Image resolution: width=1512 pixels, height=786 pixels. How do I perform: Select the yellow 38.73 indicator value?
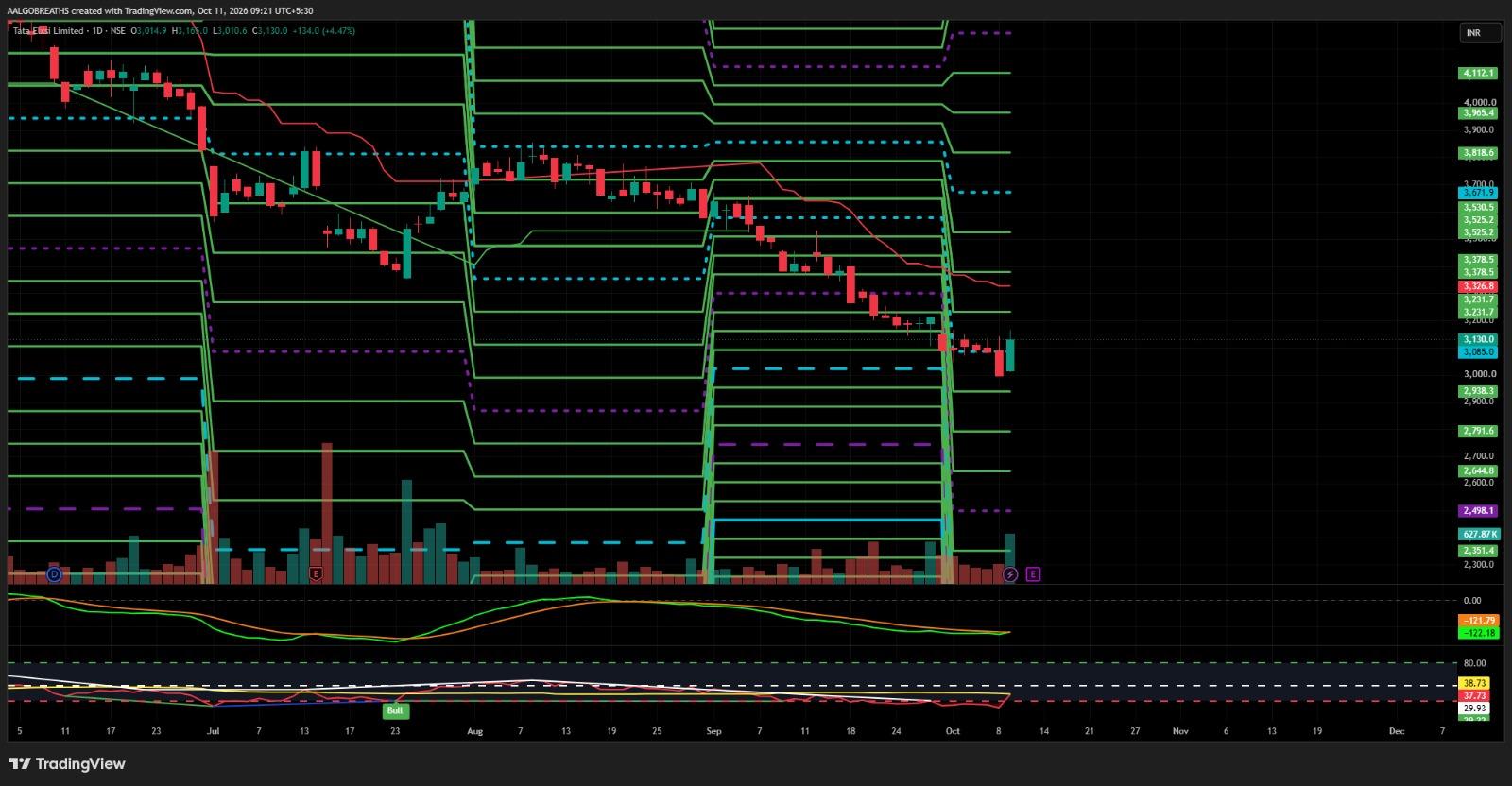pos(1475,683)
